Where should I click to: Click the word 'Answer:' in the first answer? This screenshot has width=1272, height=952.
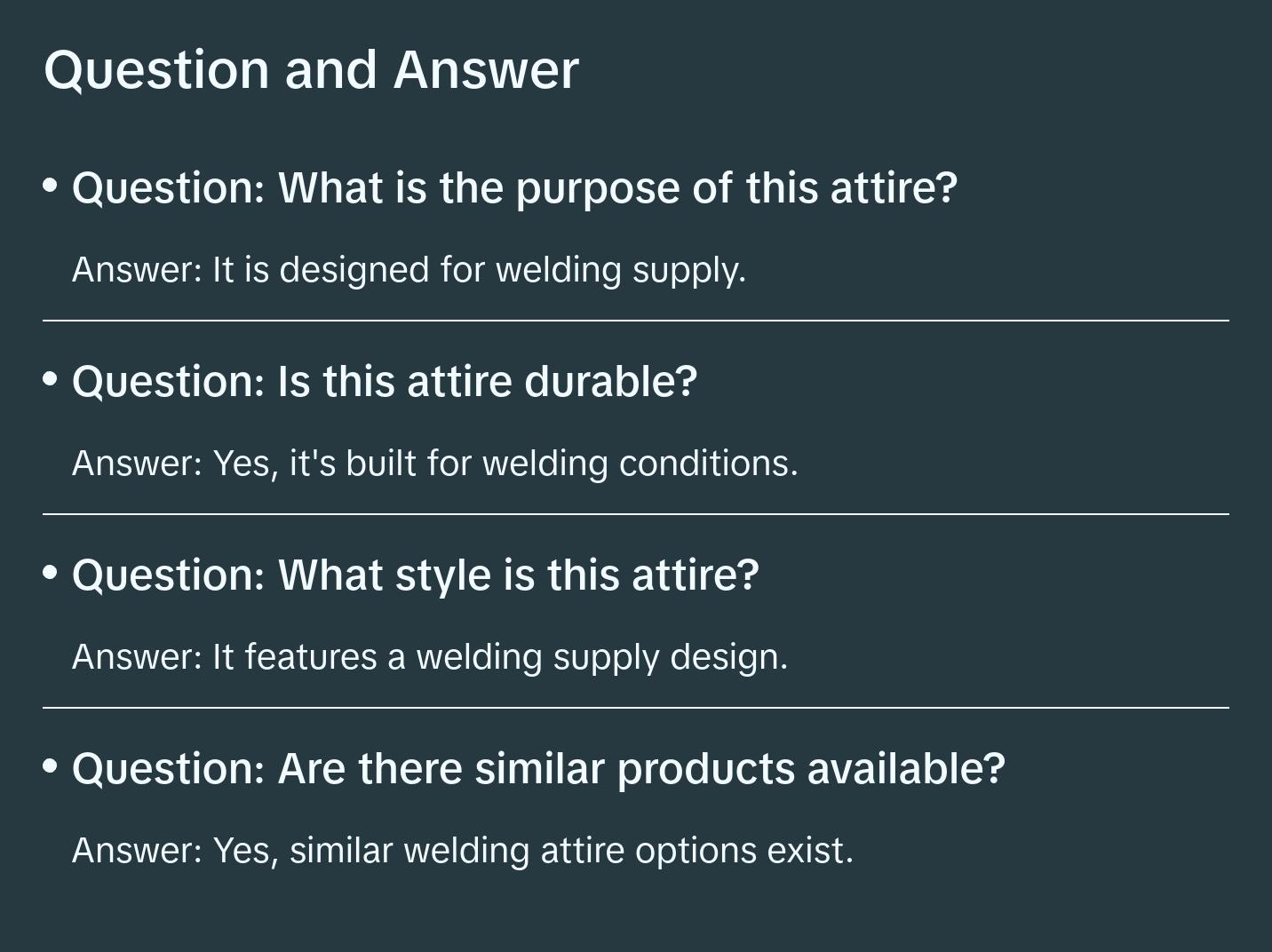[138, 270]
